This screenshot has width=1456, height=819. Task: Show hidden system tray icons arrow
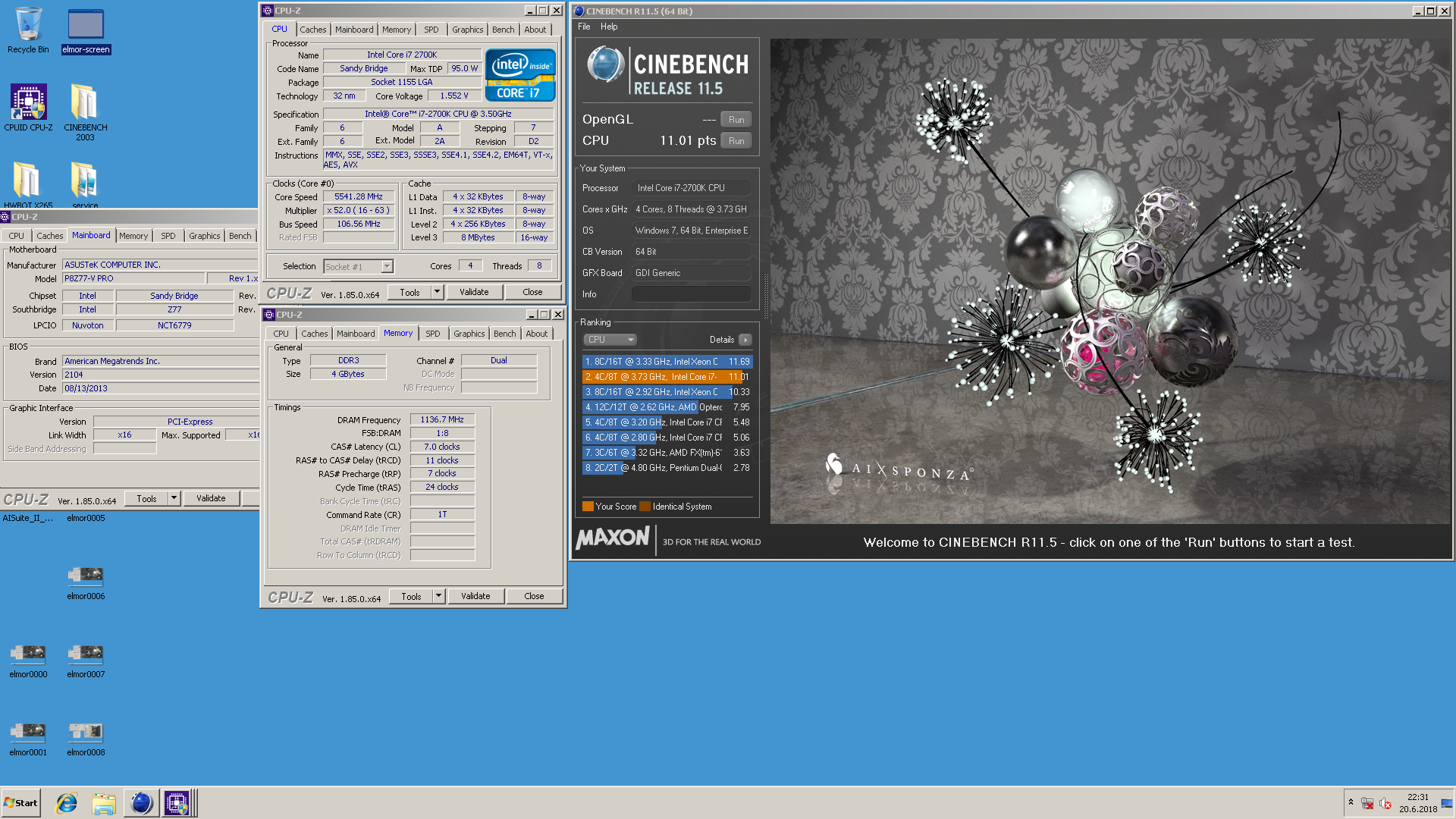pos(1351,802)
